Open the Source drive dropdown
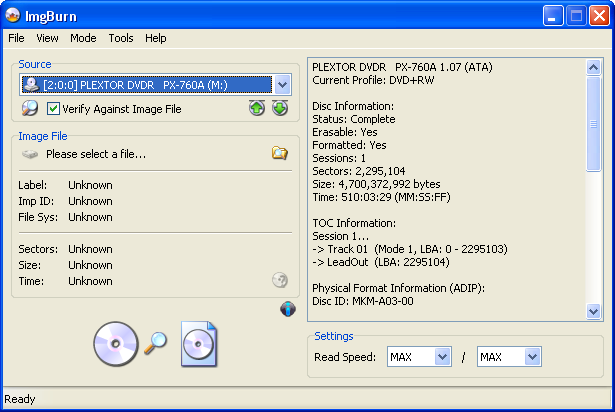The width and height of the screenshot is (615, 412). pos(282,85)
